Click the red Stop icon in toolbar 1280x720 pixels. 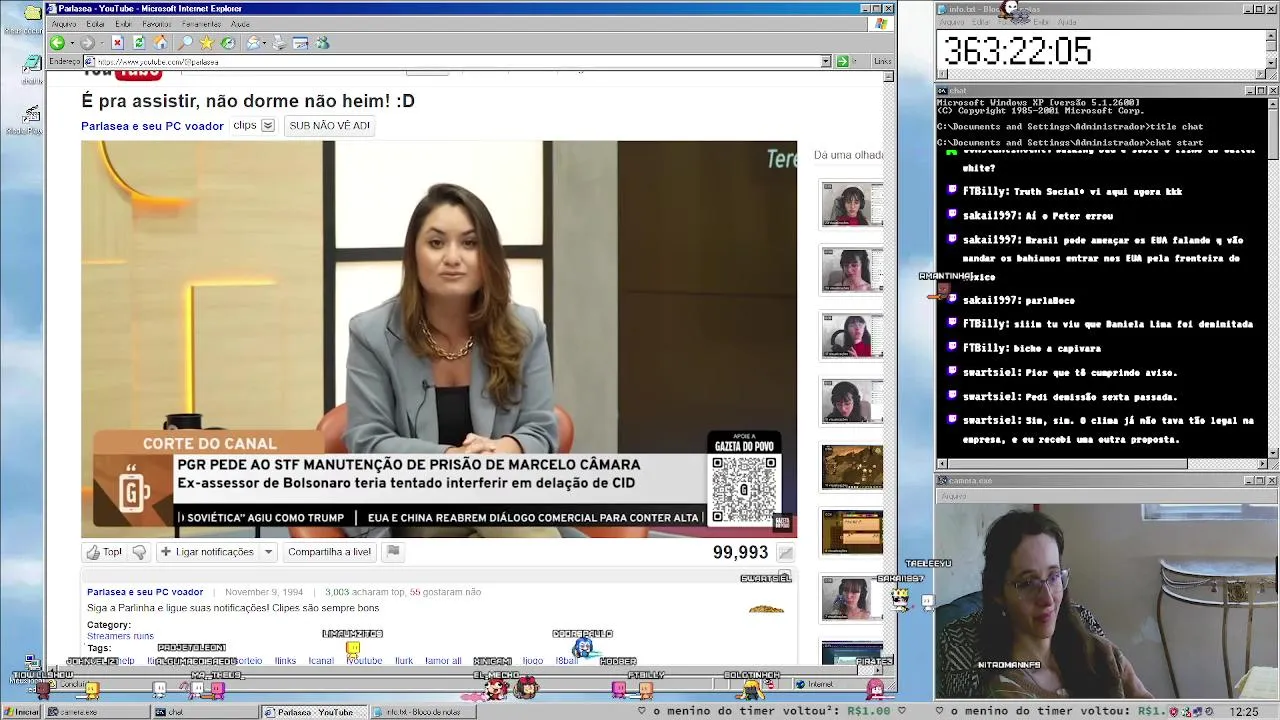(x=117, y=43)
